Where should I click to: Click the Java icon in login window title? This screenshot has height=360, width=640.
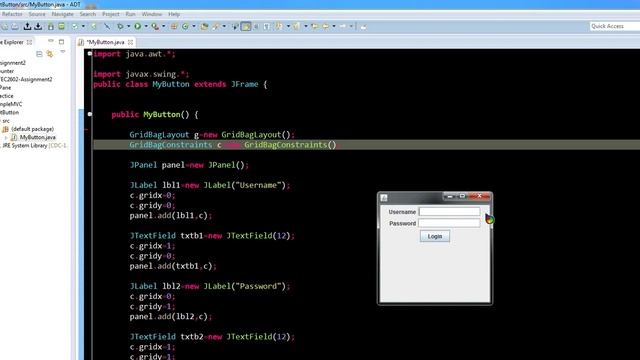384,198
